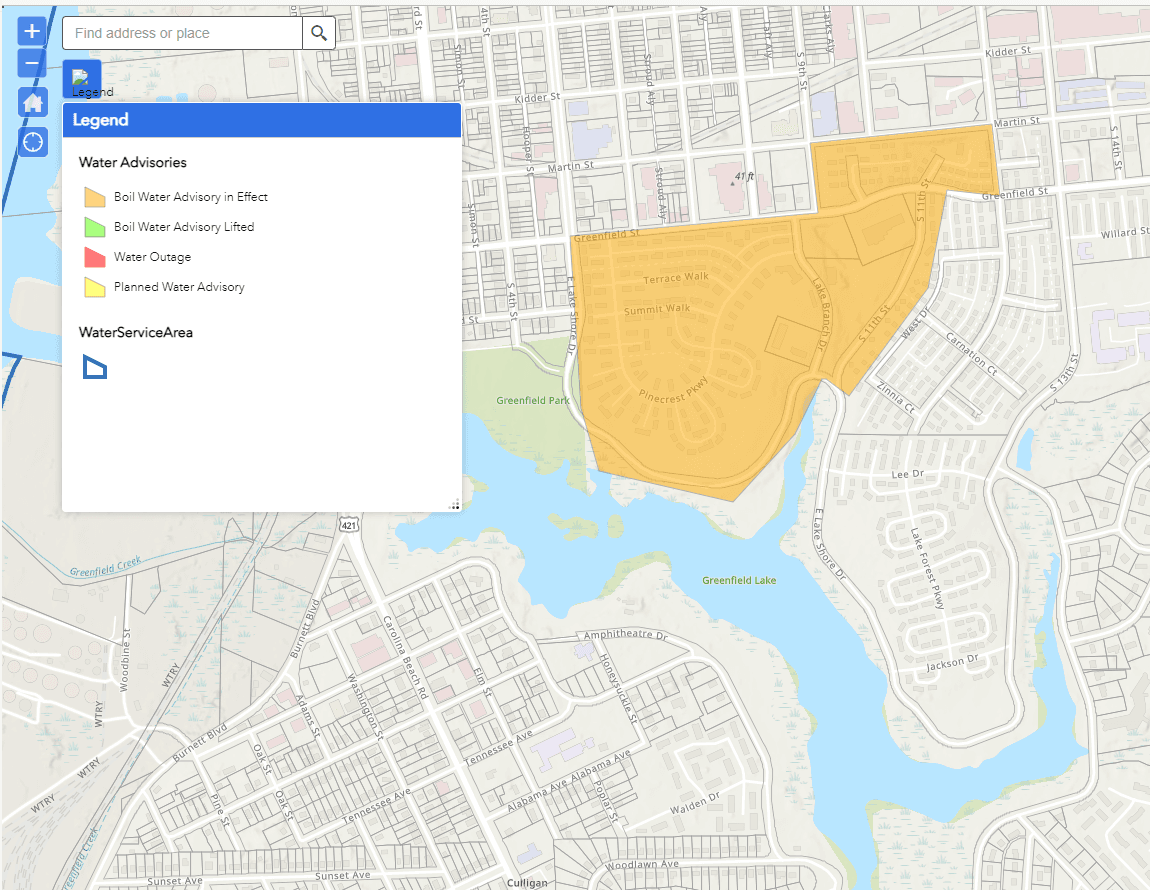
Task: Click the WaterServiceArea blue outline symbol
Action: click(x=95, y=367)
